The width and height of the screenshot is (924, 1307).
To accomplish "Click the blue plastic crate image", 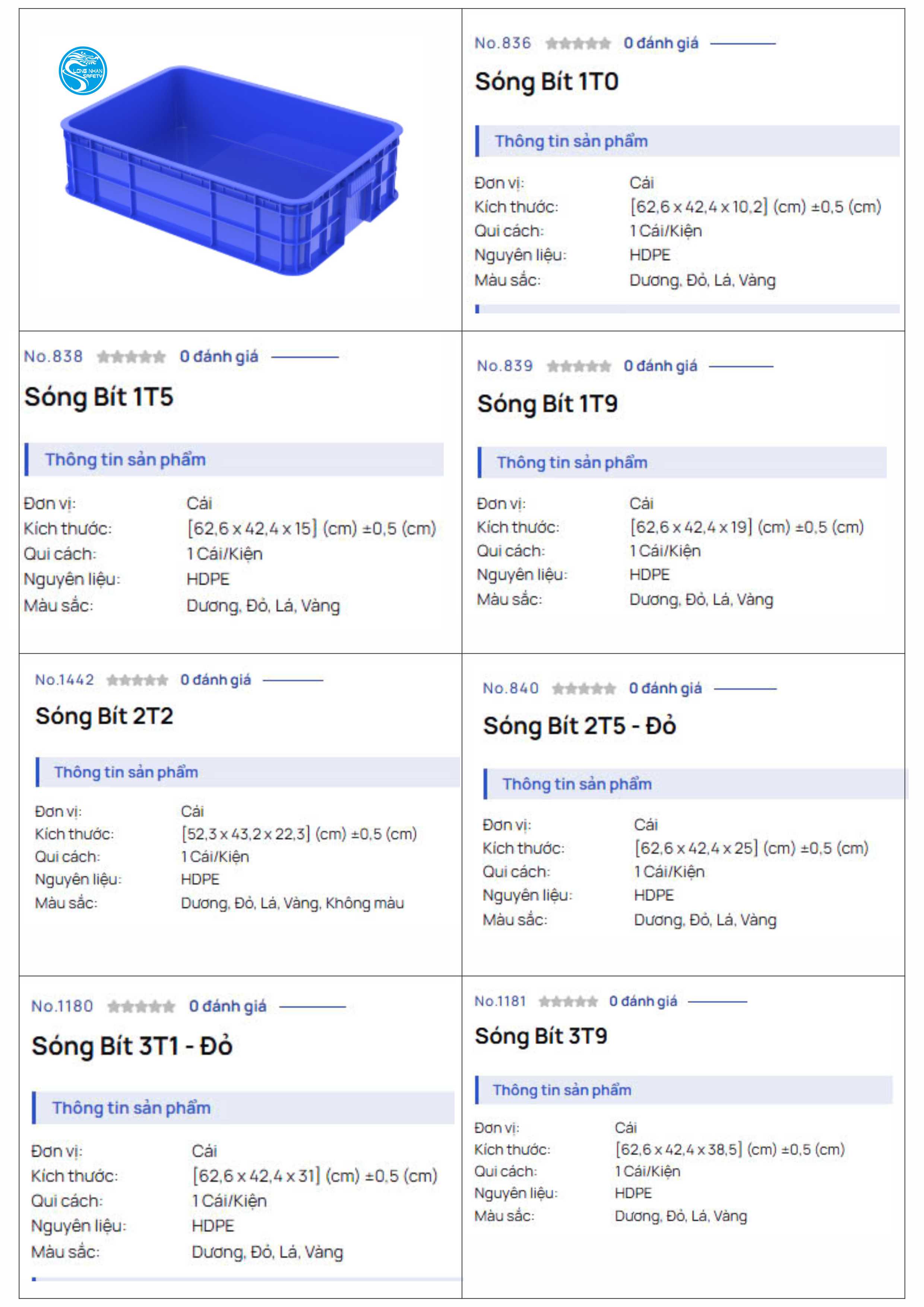I will click(x=232, y=170).
